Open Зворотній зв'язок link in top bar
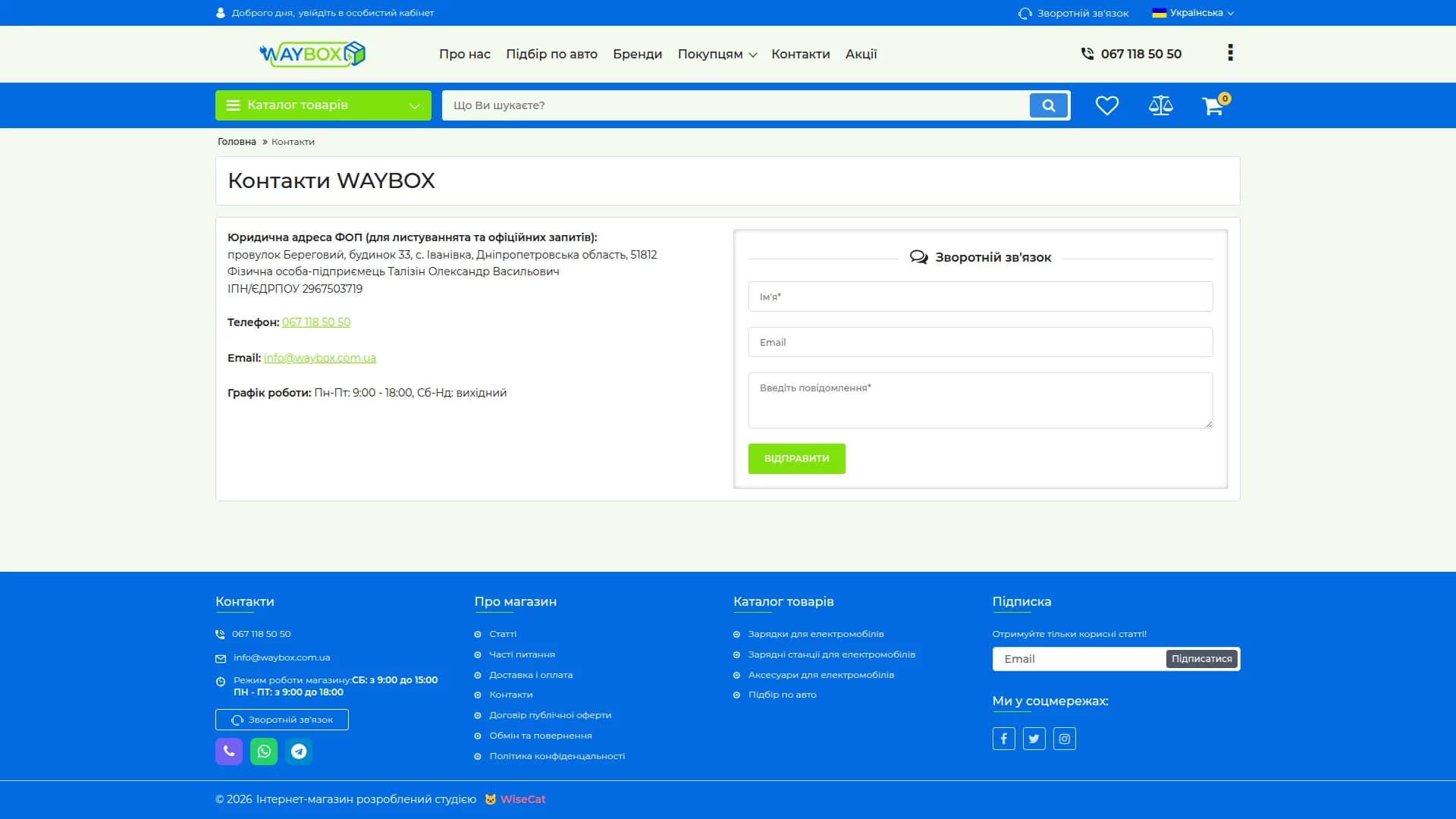The height and width of the screenshot is (819, 1456). (x=1073, y=13)
